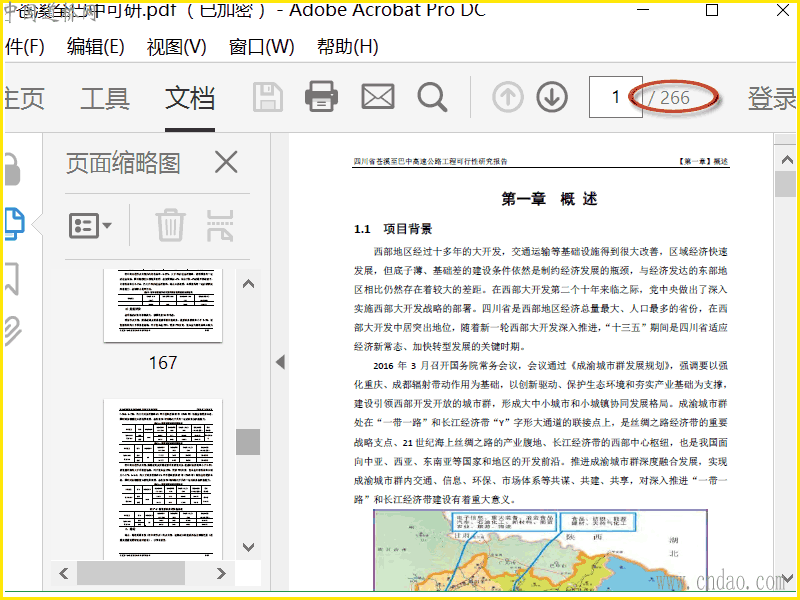
Task: Click the Save (floppy disk) icon
Action: coord(268,97)
